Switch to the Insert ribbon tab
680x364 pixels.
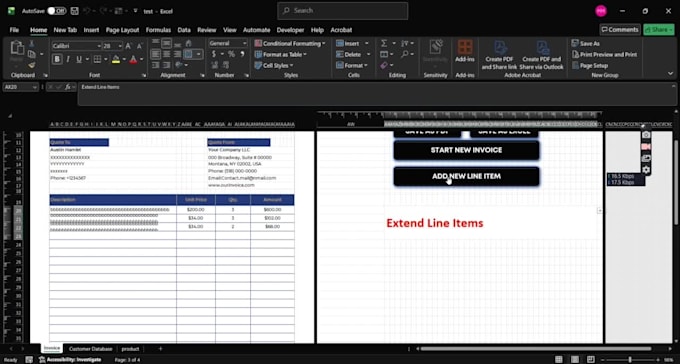pyautogui.click(x=92, y=30)
